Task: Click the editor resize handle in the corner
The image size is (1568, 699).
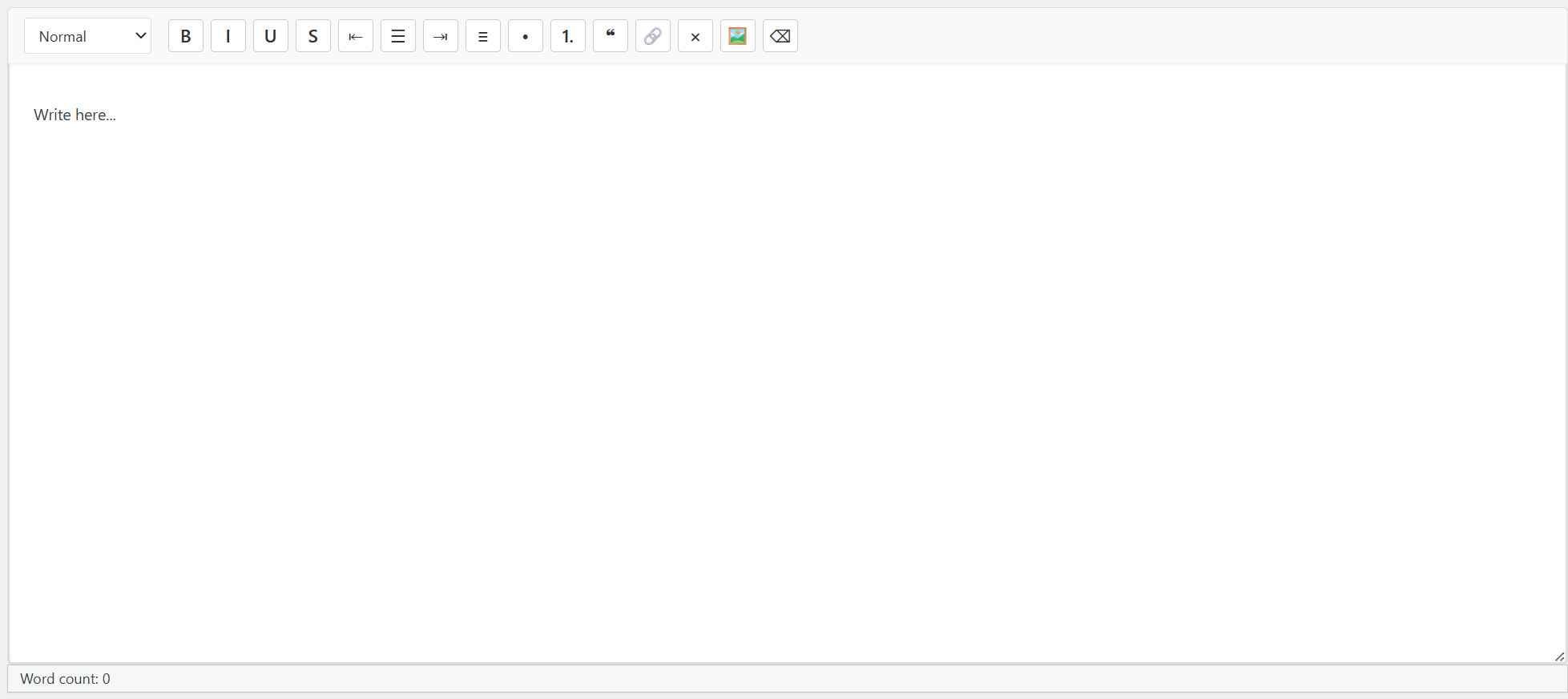Action: 1559,657
